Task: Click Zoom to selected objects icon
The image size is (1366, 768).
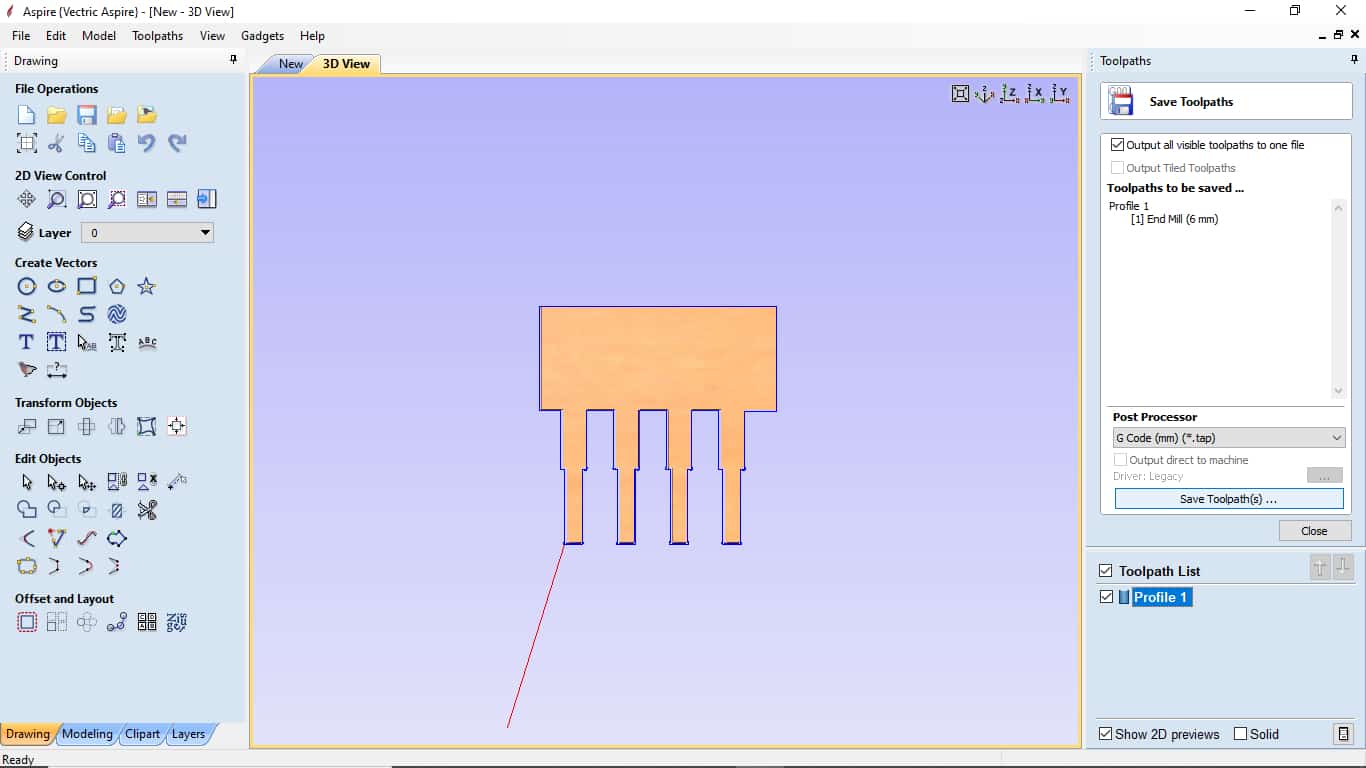Action: [x=117, y=199]
